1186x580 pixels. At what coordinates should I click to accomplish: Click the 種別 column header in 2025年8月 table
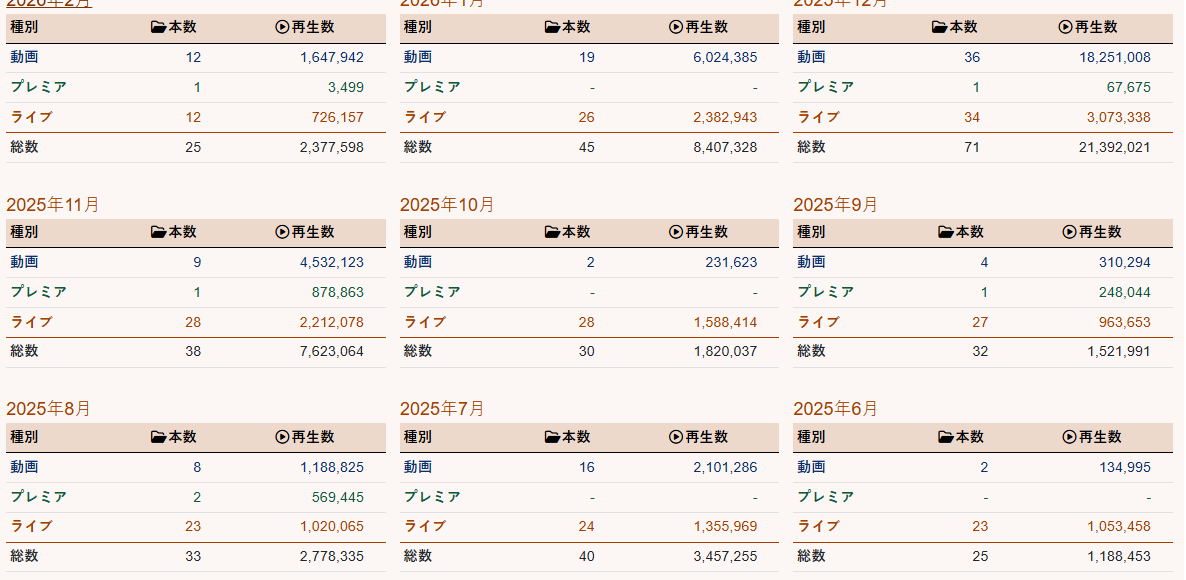pos(24,437)
